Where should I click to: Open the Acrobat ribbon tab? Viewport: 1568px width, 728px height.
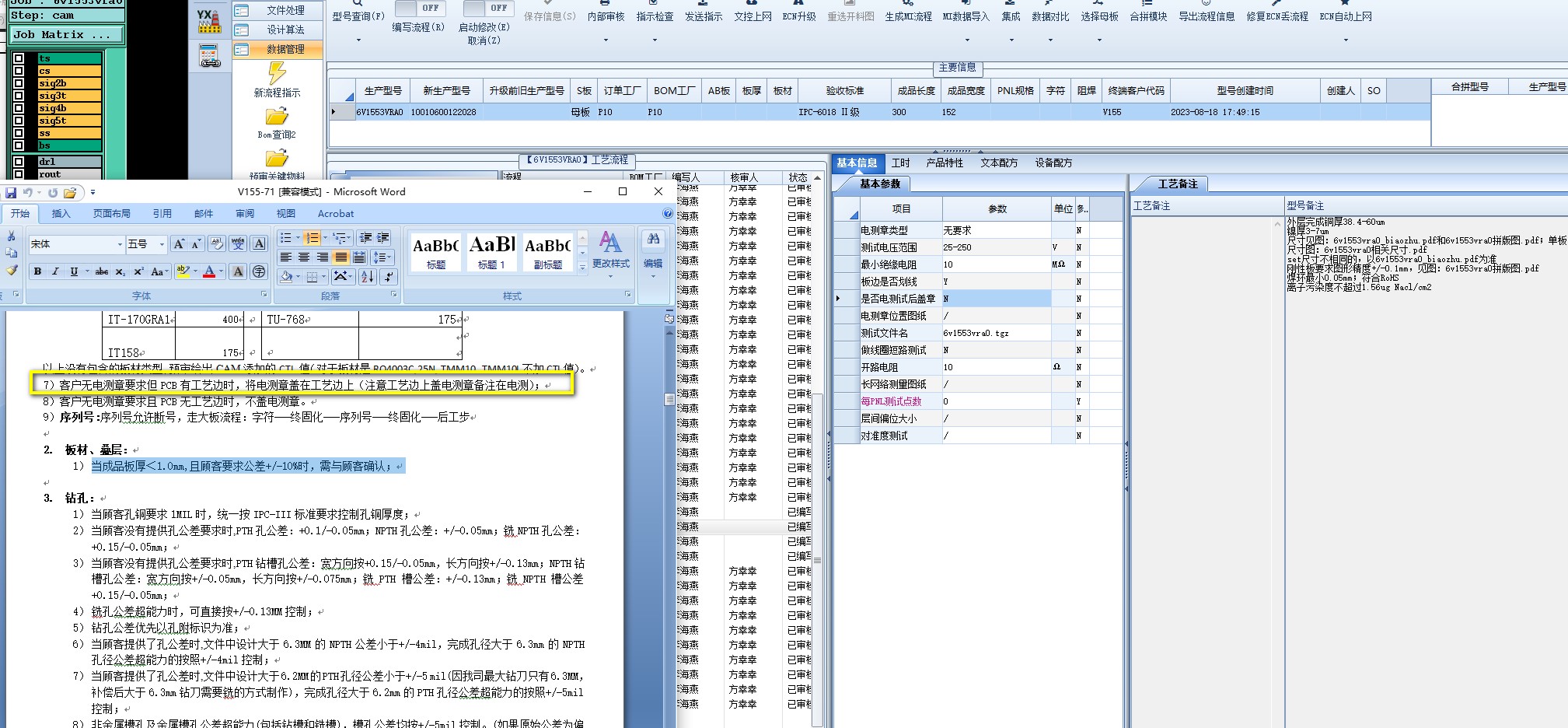pos(336,213)
